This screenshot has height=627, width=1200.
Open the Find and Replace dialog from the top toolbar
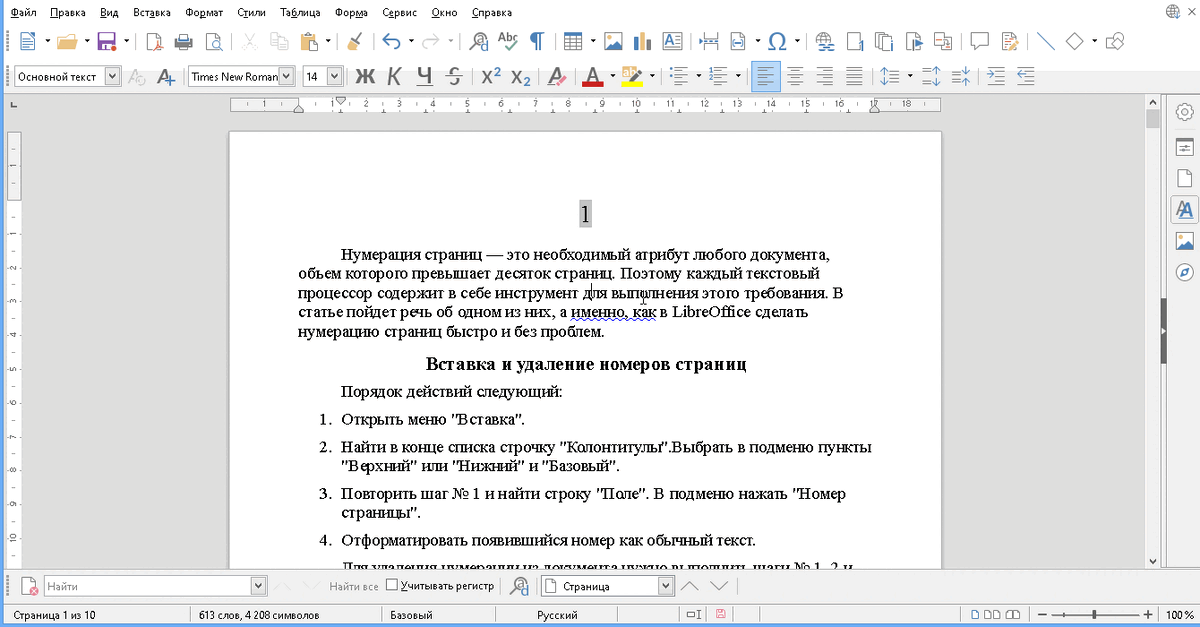click(479, 41)
